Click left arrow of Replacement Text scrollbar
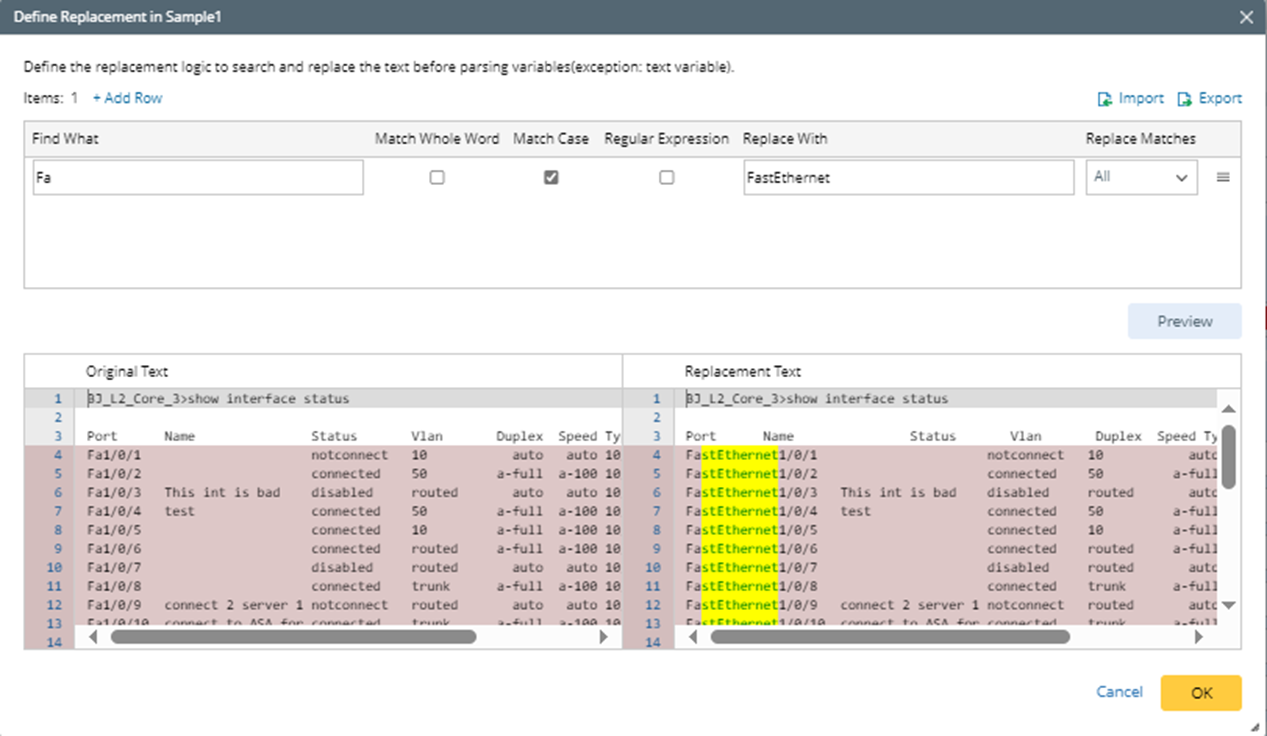This screenshot has width=1267, height=736. [693, 636]
